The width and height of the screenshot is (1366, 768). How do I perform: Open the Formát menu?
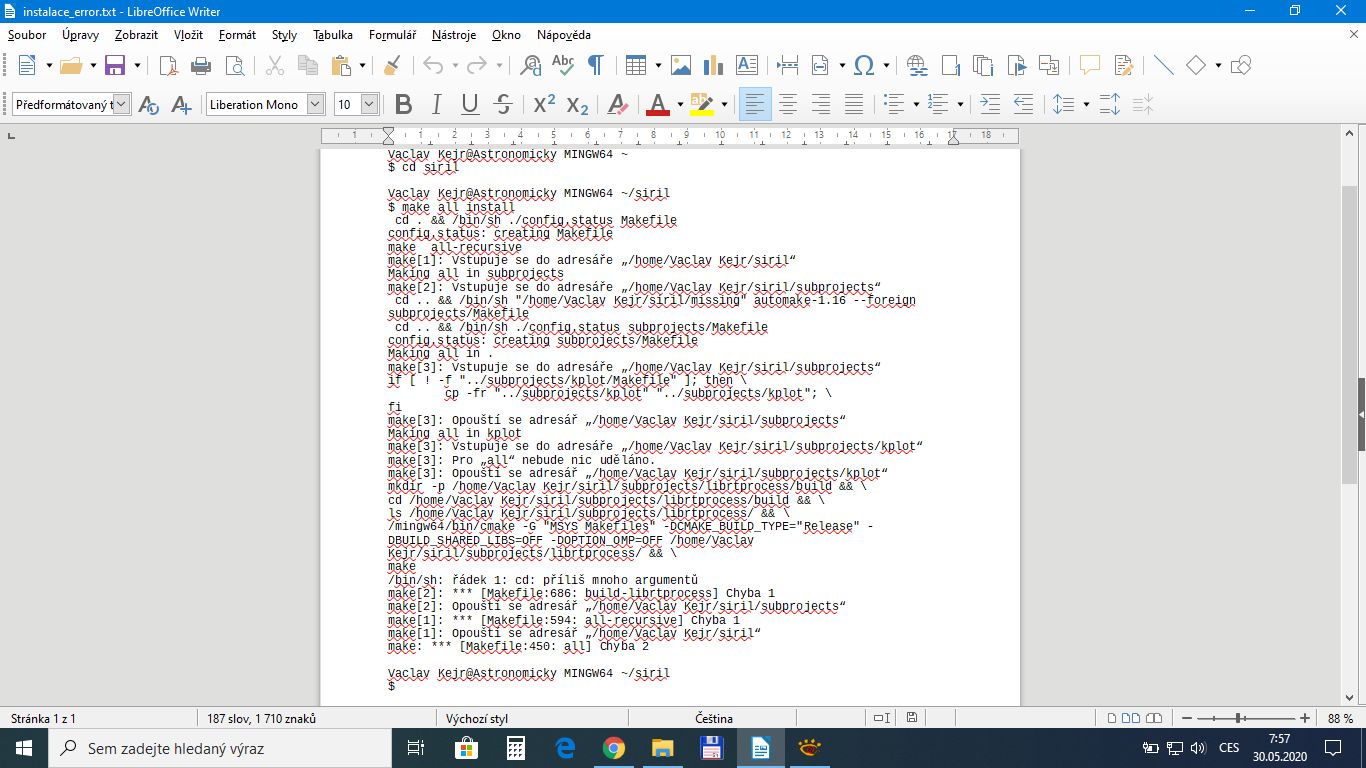point(237,35)
